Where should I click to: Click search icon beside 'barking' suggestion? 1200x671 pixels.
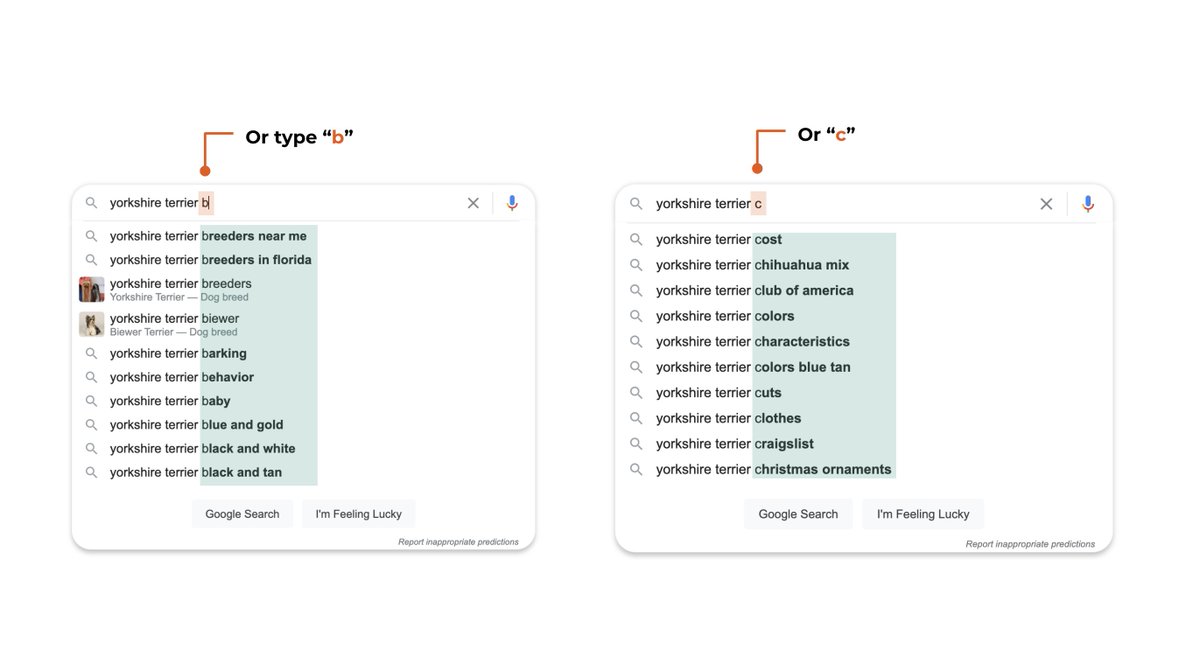(91, 354)
